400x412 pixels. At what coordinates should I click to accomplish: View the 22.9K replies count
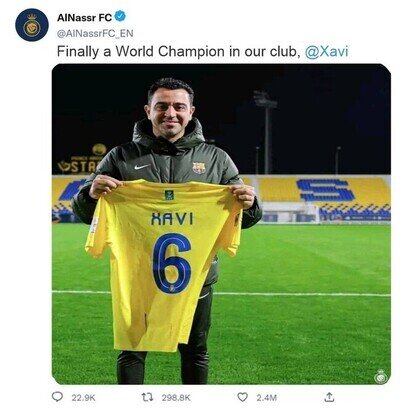(x=83, y=398)
